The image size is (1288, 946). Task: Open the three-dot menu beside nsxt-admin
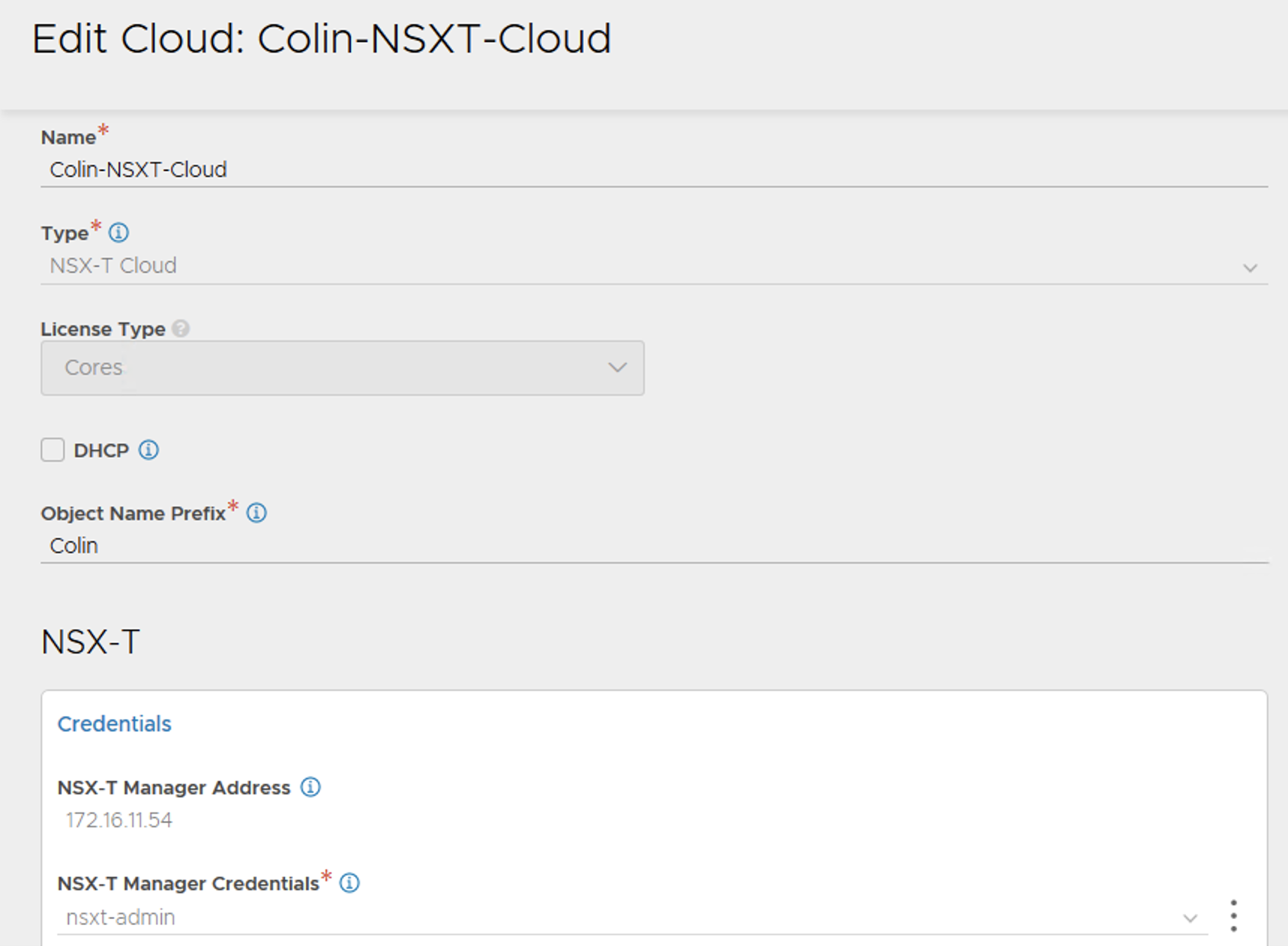click(x=1233, y=916)
